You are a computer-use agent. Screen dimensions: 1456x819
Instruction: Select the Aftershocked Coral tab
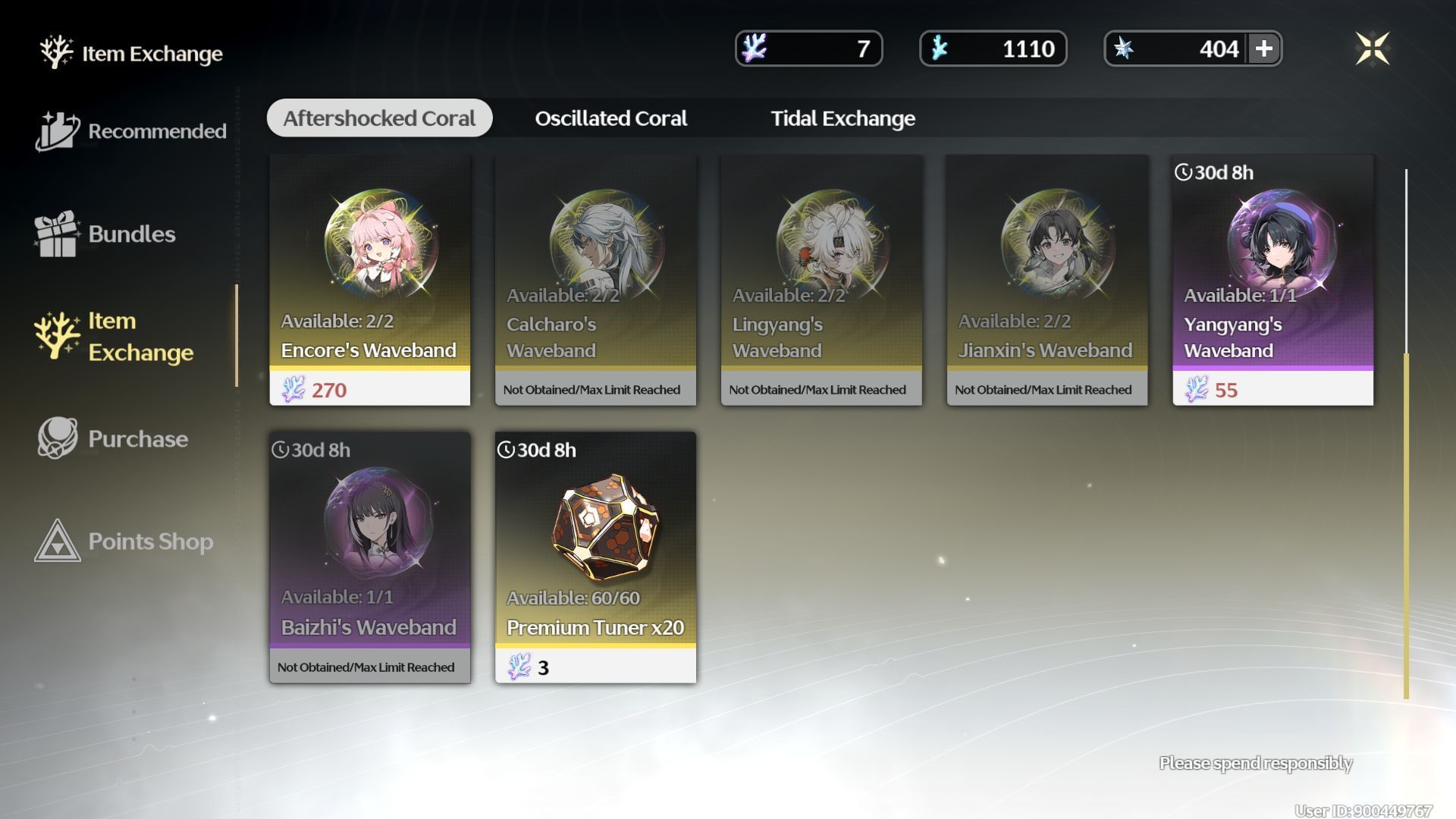[x=379, y=118]
